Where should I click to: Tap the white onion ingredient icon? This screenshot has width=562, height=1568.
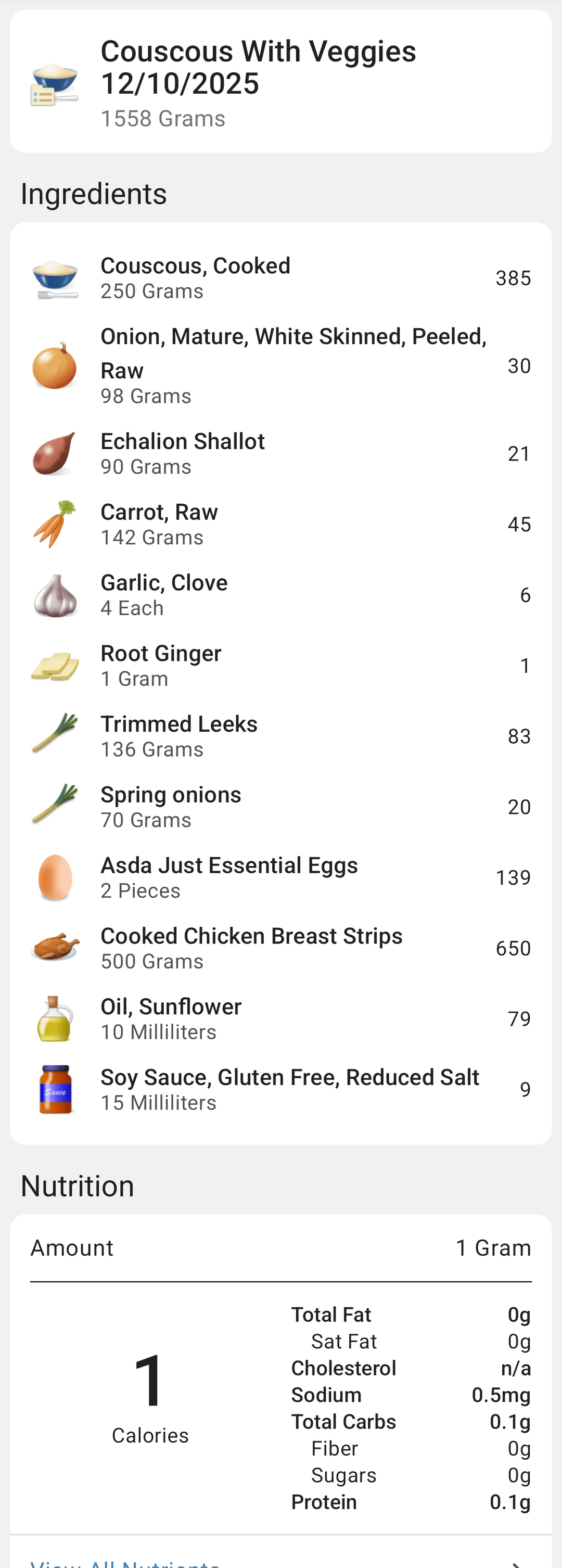[x=54, y=366]
